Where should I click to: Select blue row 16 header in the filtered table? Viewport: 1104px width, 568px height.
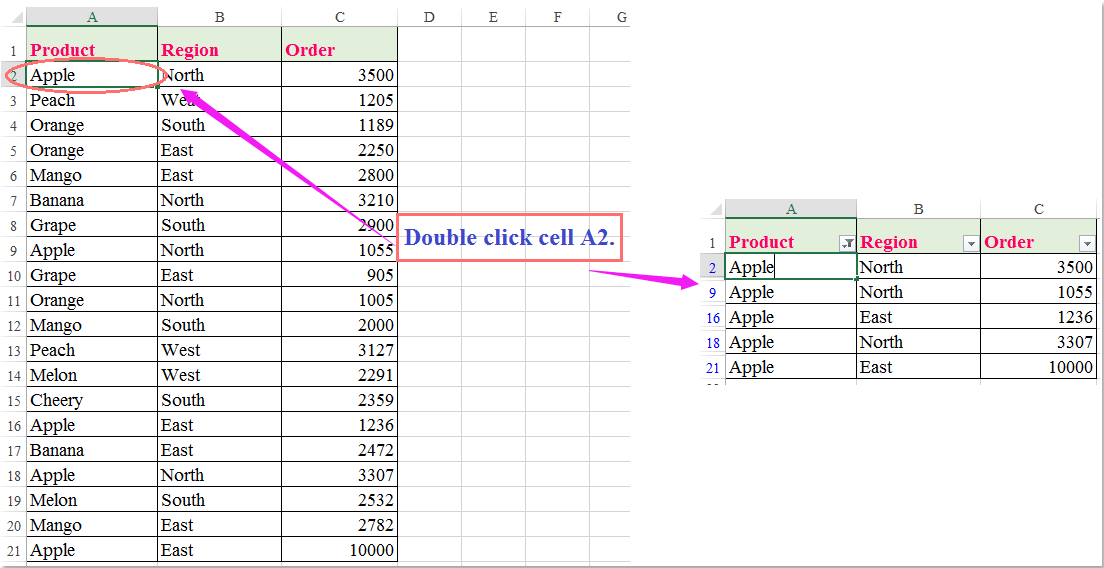point(712,317)
